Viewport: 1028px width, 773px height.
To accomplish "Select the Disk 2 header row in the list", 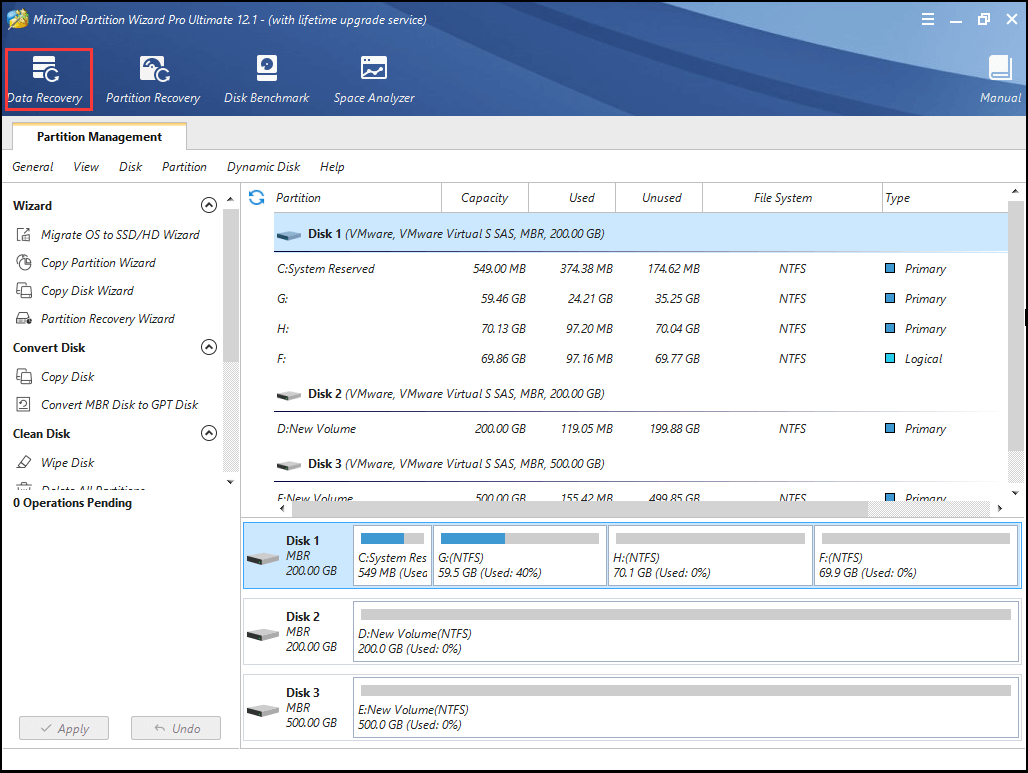I will [641, 394].
